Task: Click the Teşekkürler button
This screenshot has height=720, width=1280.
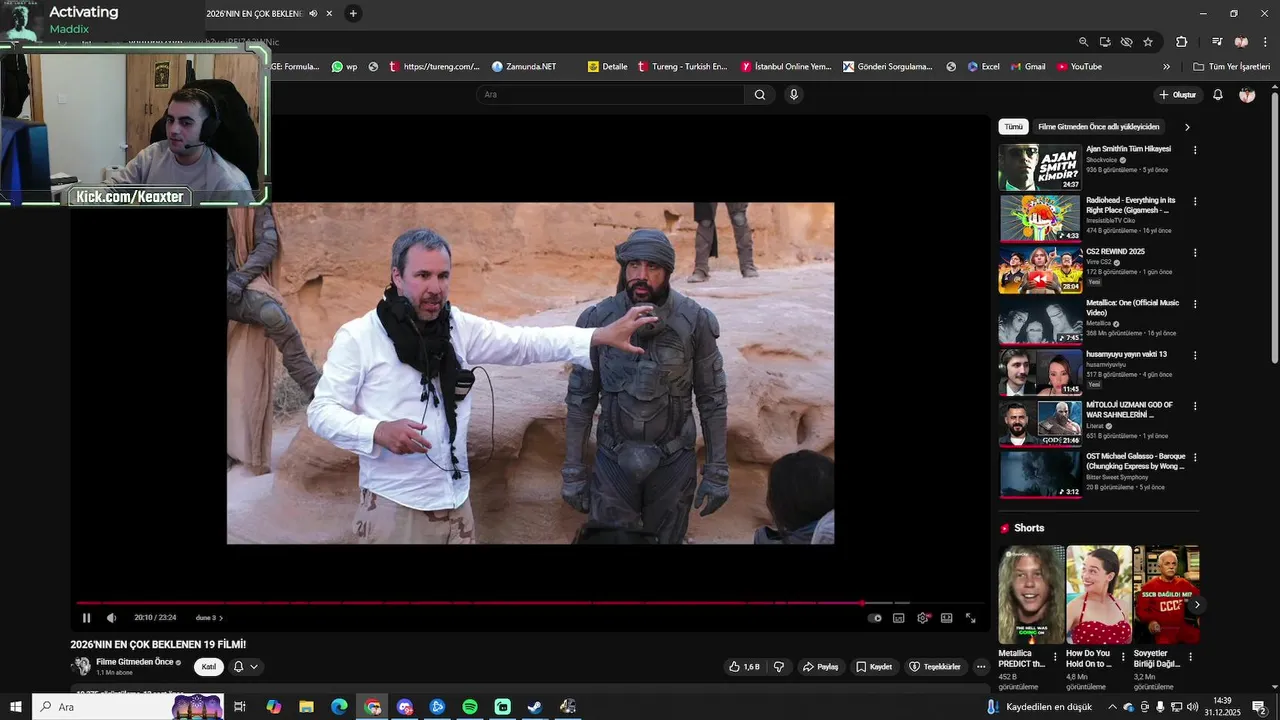Action: pos(934,667)
